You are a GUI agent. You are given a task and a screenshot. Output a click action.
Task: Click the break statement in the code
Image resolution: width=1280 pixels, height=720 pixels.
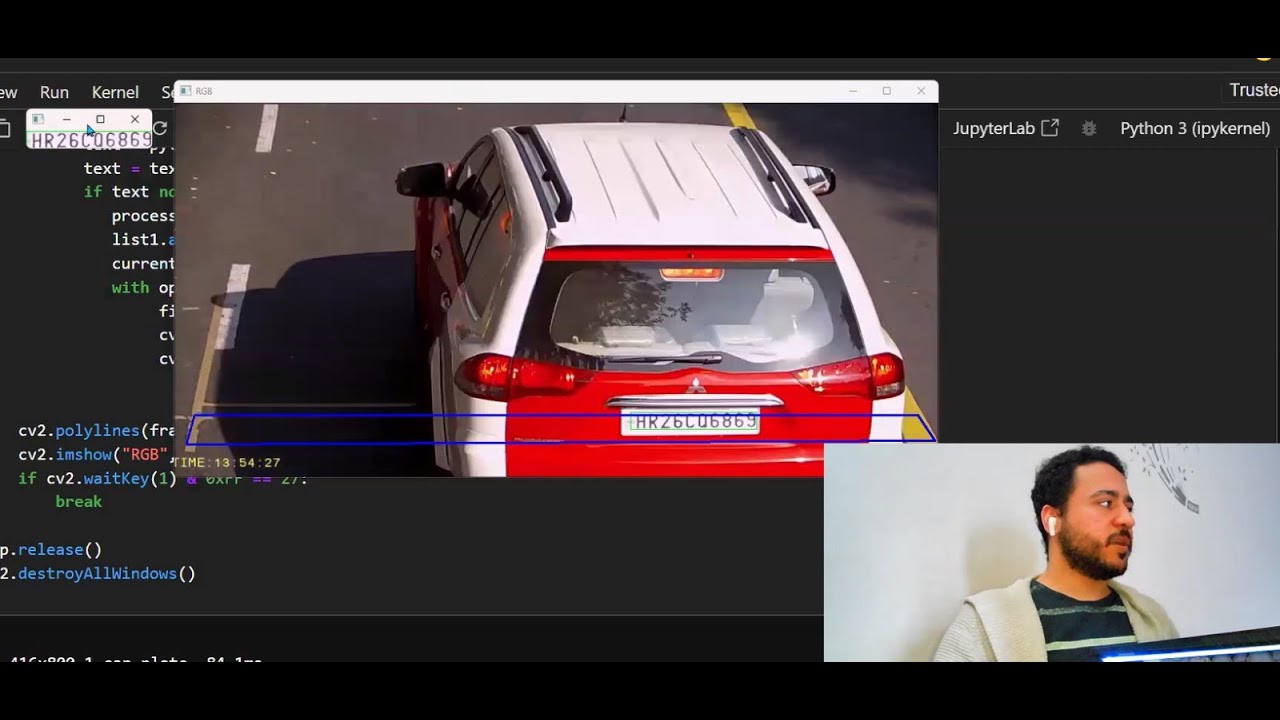point(79,502)
